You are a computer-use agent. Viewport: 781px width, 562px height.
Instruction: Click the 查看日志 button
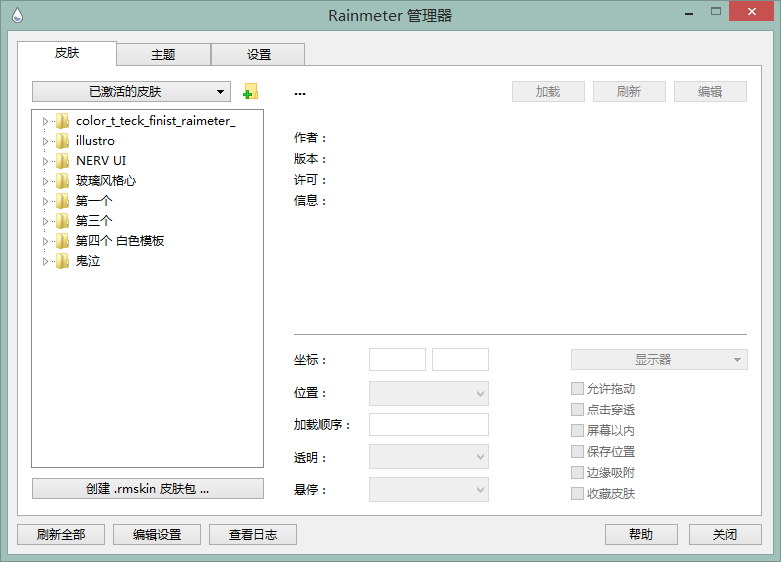253,535
